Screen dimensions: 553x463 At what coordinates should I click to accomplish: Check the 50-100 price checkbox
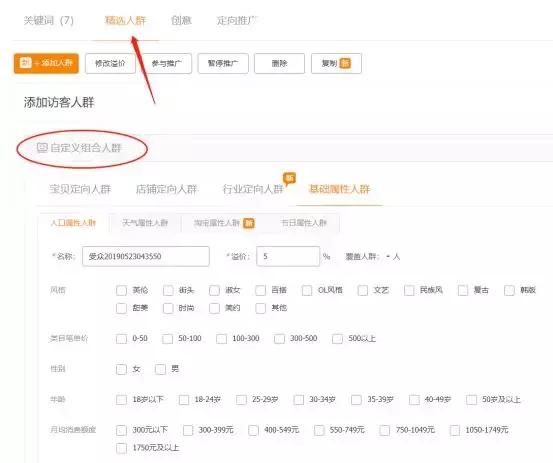pos(167,339)
